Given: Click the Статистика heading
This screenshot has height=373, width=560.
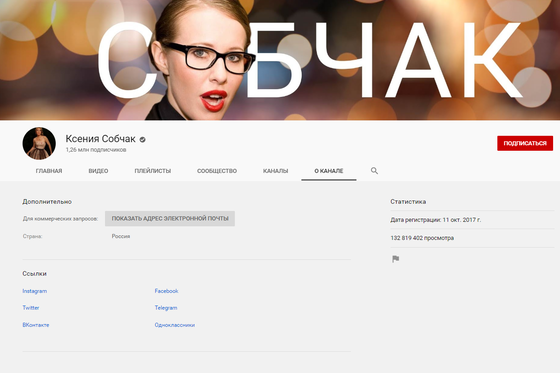Looking at the screenshot, I should coord(408,202).
